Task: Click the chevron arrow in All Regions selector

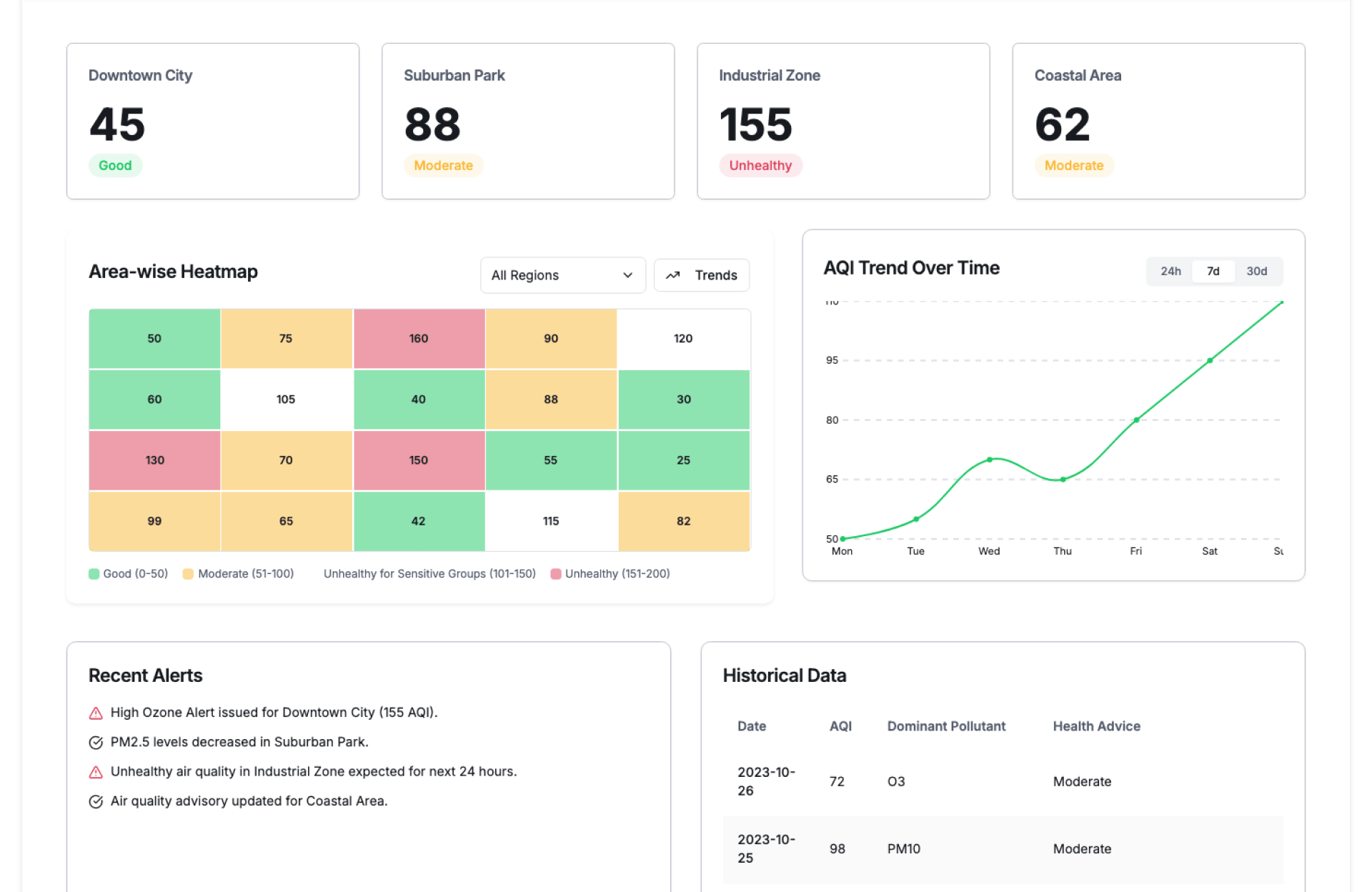Action: (x=627, y=275)
